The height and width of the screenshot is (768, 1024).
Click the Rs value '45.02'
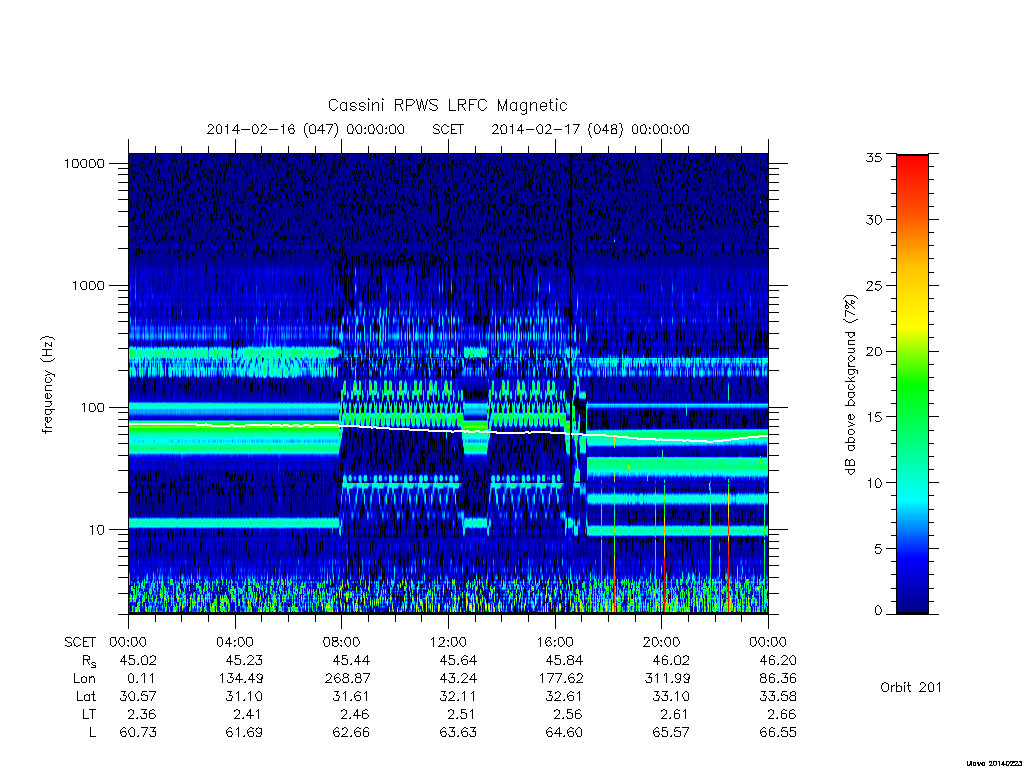(x=138, y=660)
